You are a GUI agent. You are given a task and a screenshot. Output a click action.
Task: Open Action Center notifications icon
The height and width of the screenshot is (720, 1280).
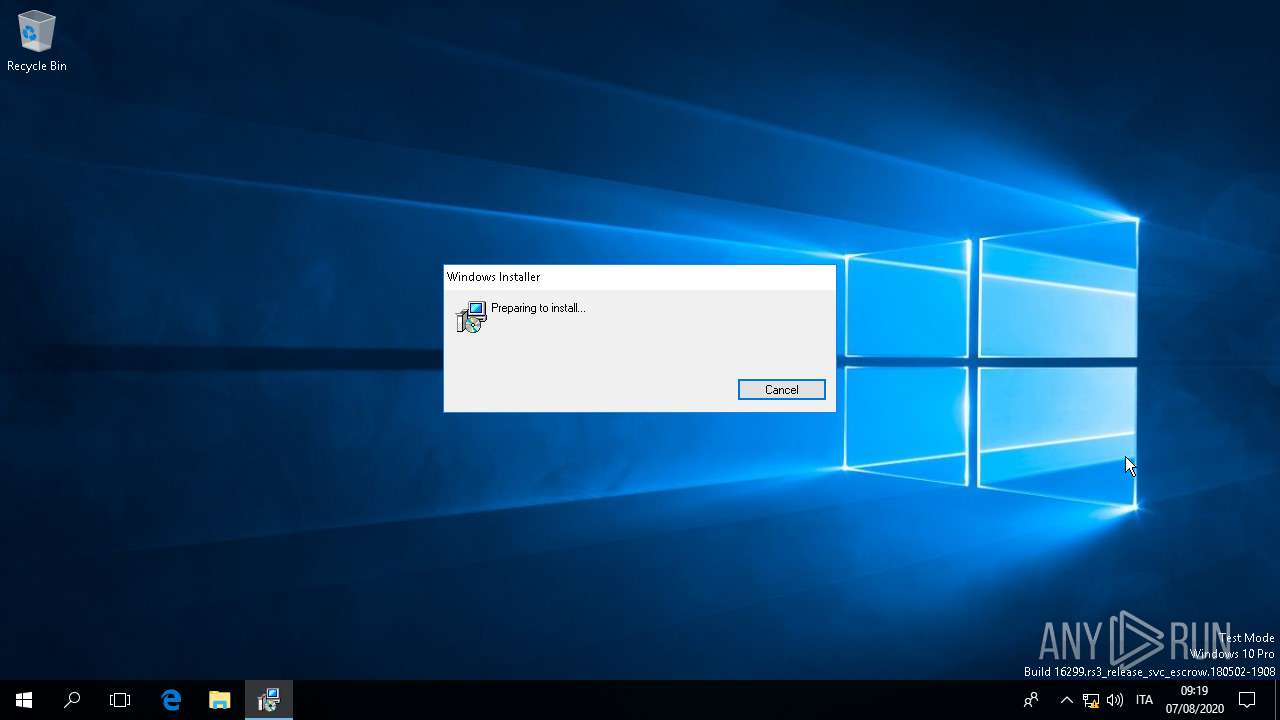pos(1247,700)
